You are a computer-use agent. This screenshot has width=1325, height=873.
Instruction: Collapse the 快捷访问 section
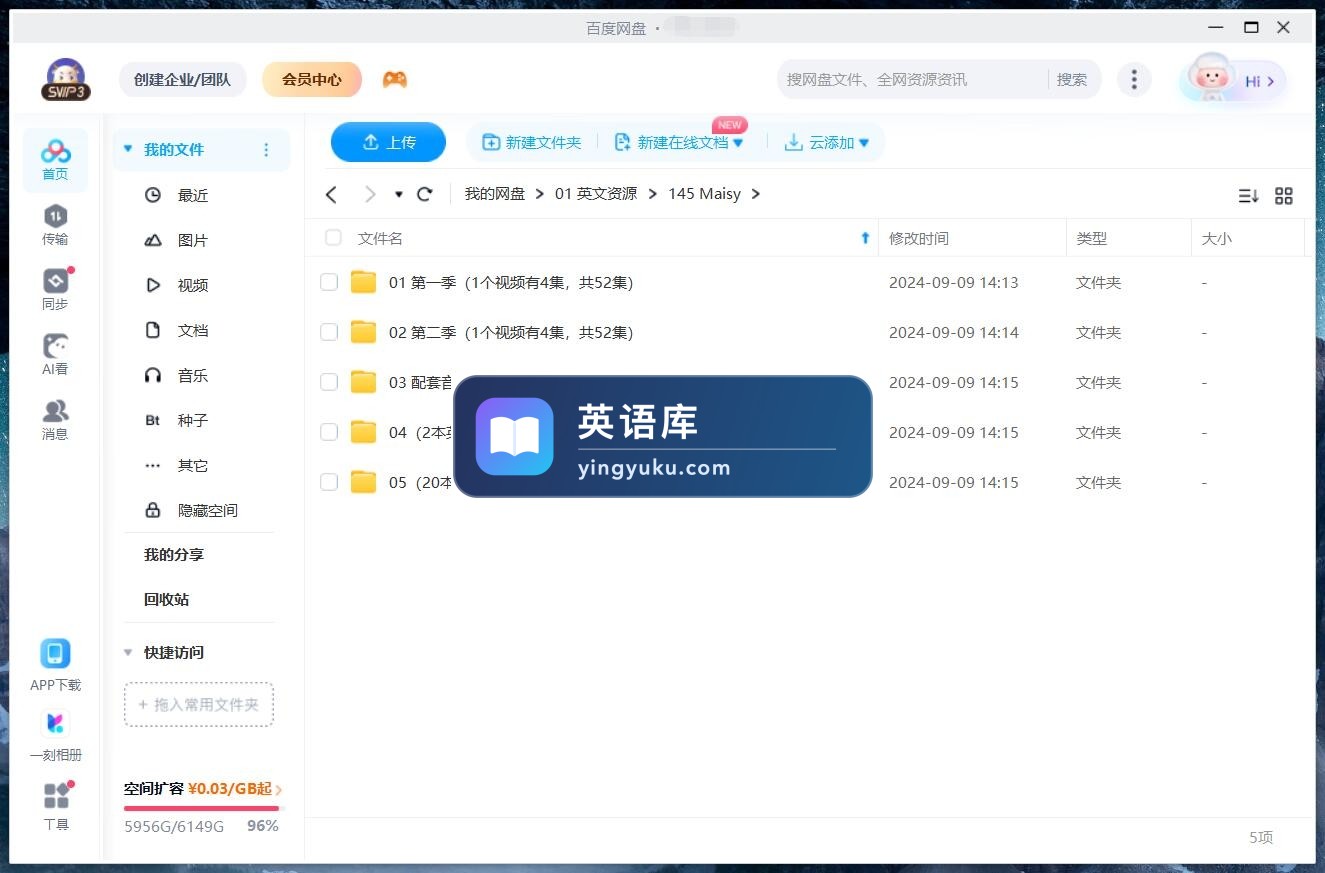[x=128, y=652]
